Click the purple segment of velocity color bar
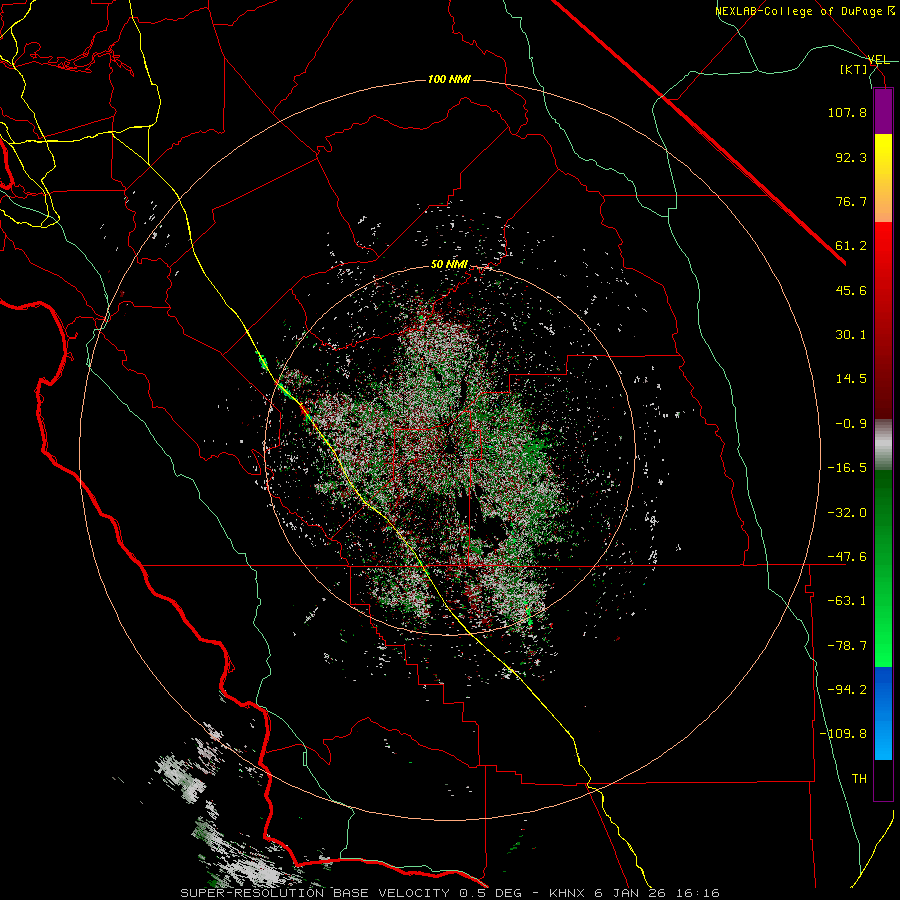 click(883, 111)
